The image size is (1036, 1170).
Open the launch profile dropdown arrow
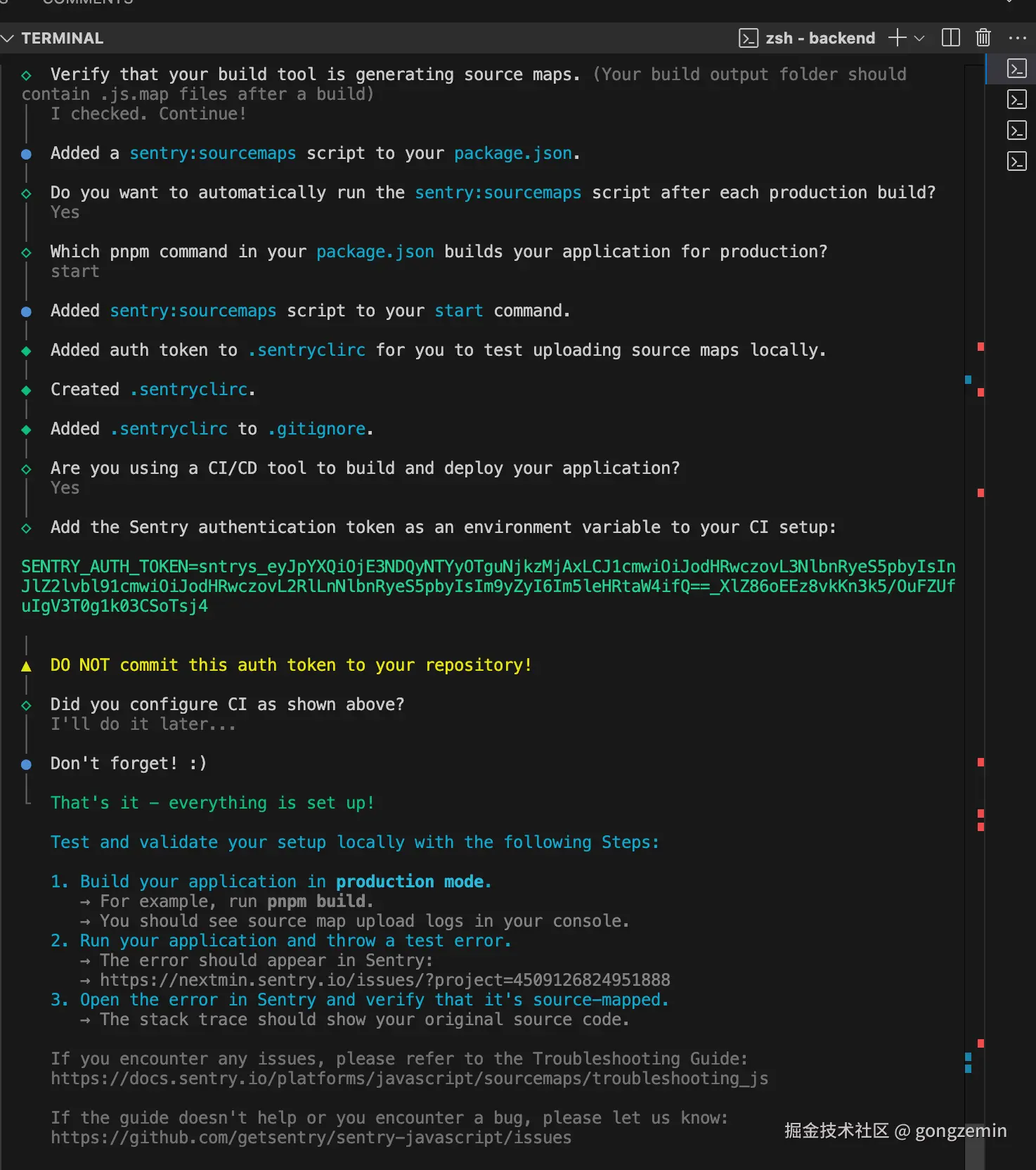click(919, 39)
